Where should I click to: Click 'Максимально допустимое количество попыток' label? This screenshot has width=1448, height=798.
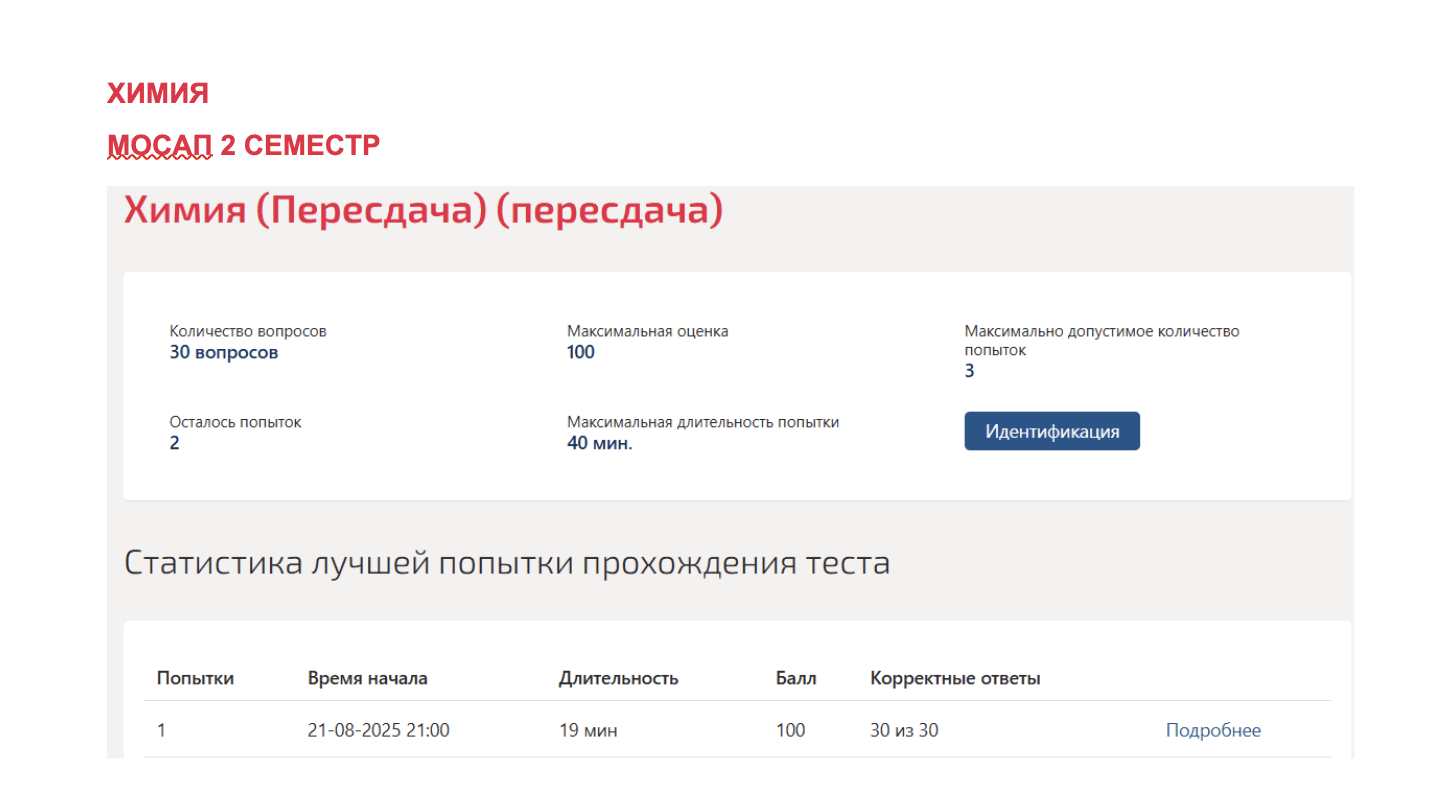click(x=1101, y=340)
